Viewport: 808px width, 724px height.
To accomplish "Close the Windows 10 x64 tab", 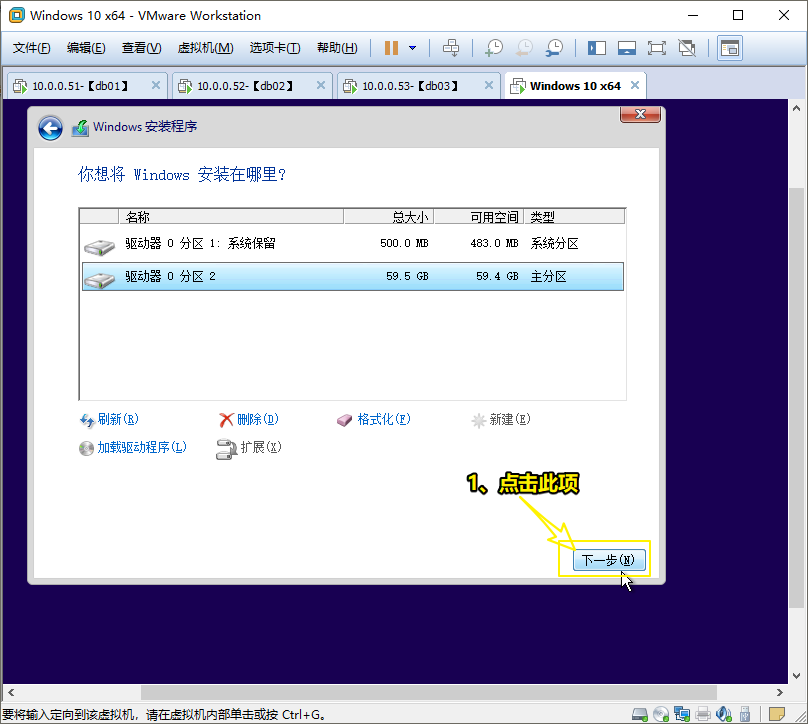I will point(635,85).
